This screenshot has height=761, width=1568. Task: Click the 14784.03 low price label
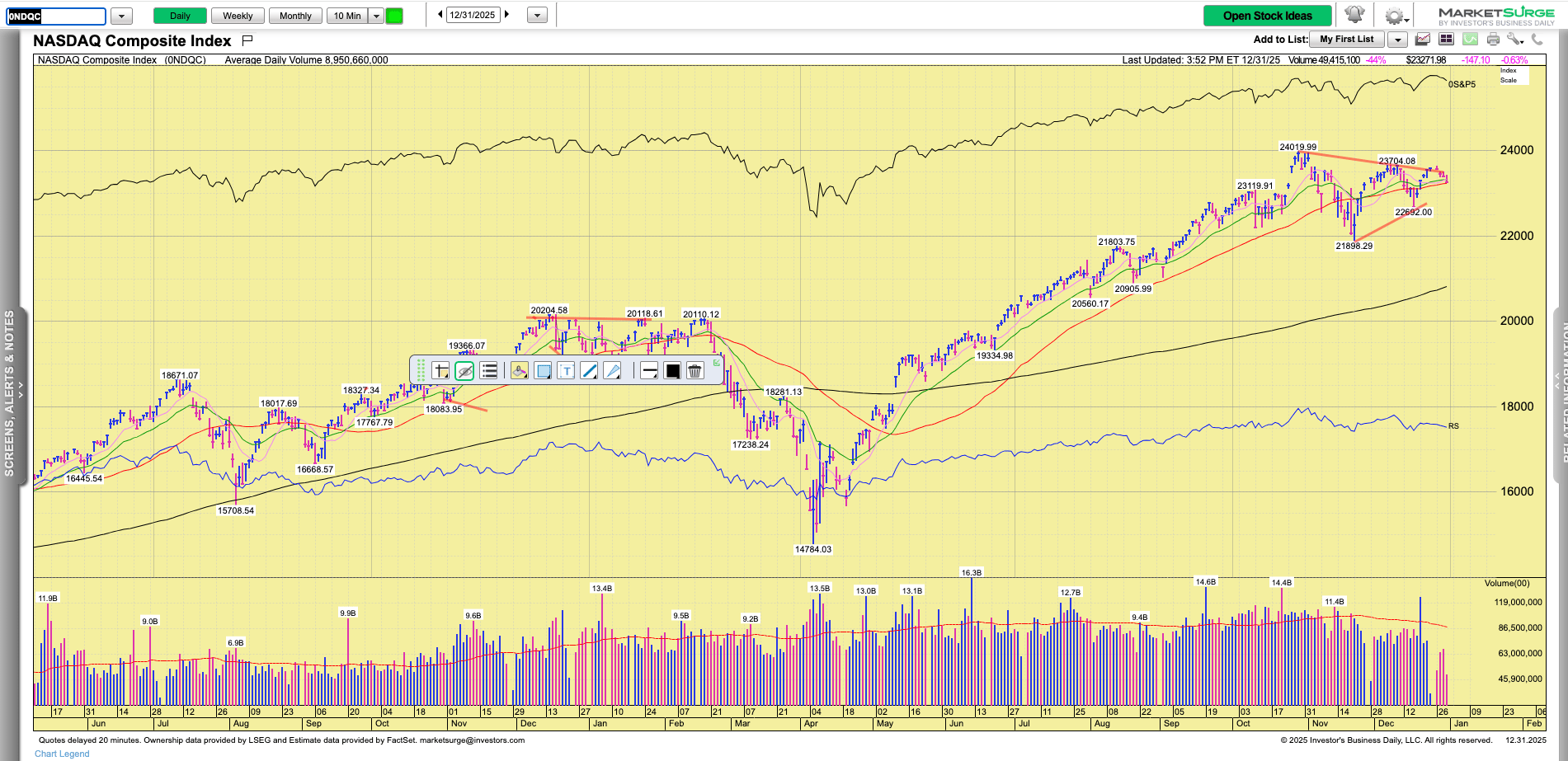click(813, 549)
